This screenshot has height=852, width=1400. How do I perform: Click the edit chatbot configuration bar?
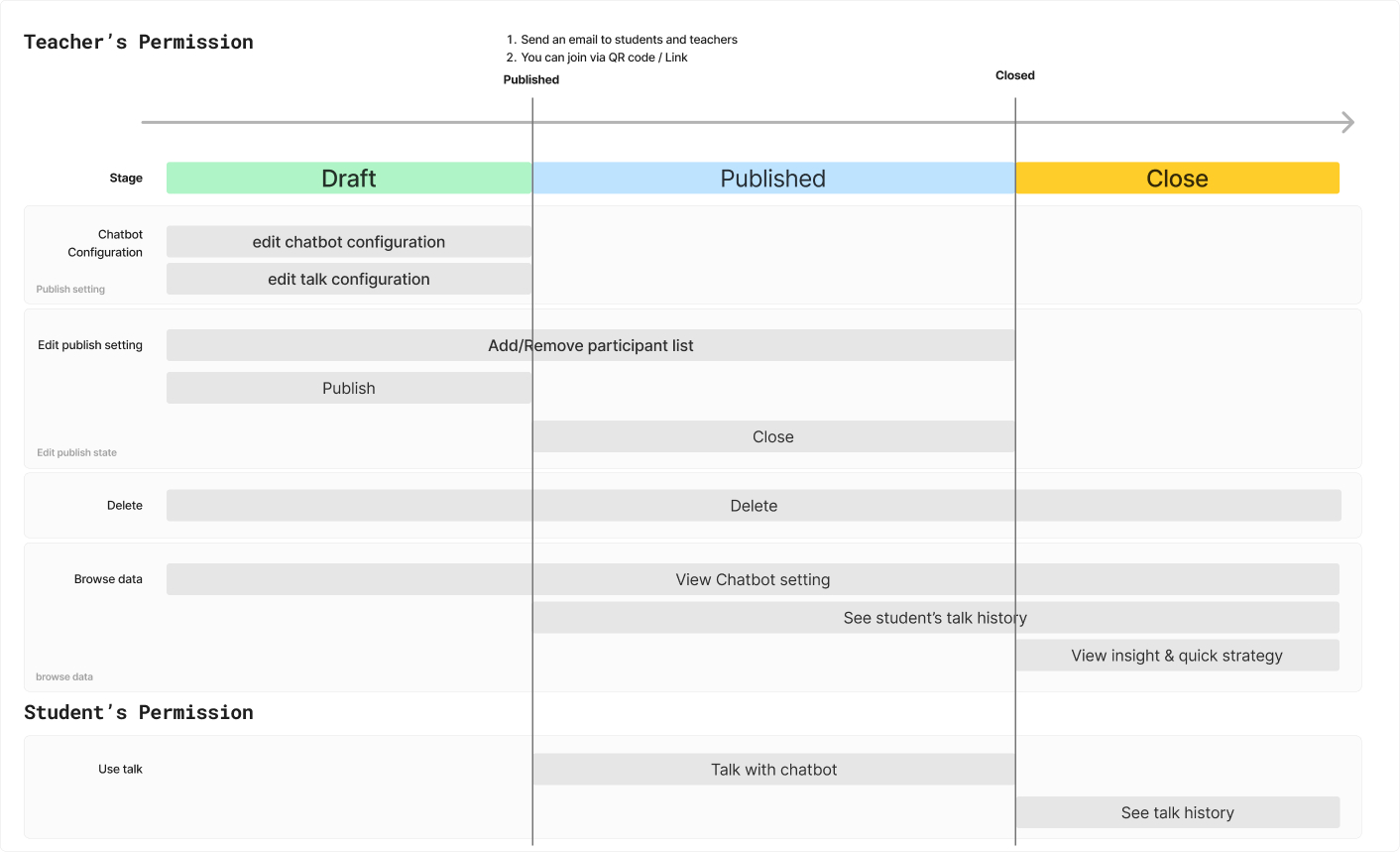pyautogui.click(x=349, y=242)
